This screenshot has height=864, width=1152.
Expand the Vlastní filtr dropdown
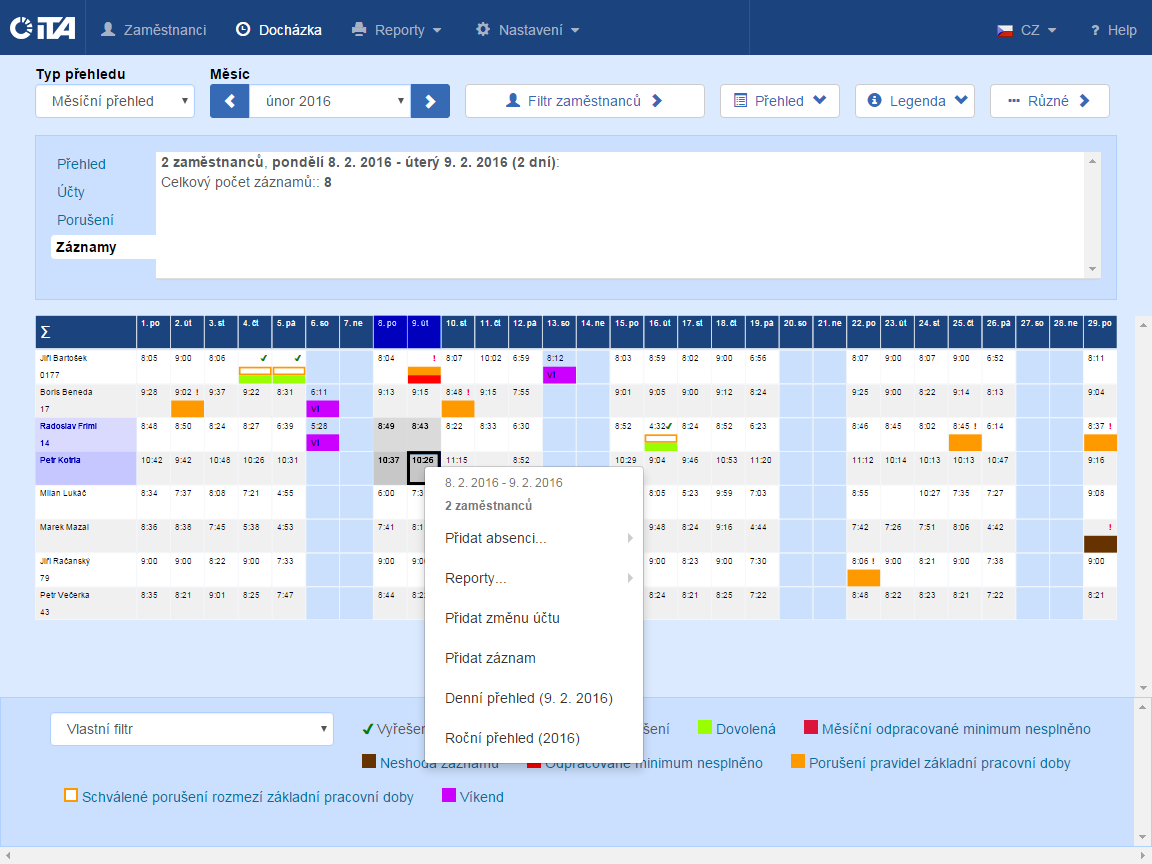[x=191, y=729]
